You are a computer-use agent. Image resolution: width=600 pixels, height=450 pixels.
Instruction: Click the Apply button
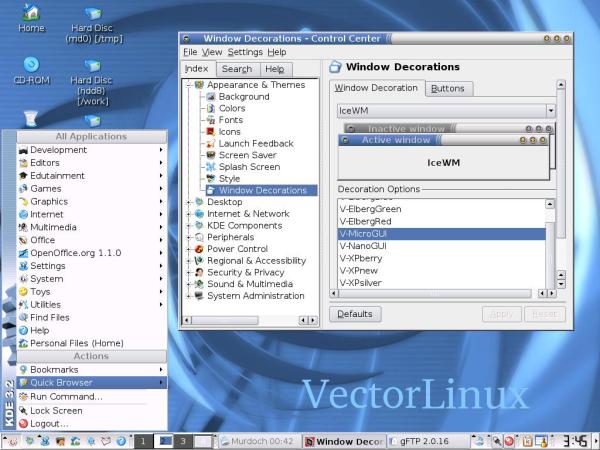pyautogui.click(x=502, y=314)
